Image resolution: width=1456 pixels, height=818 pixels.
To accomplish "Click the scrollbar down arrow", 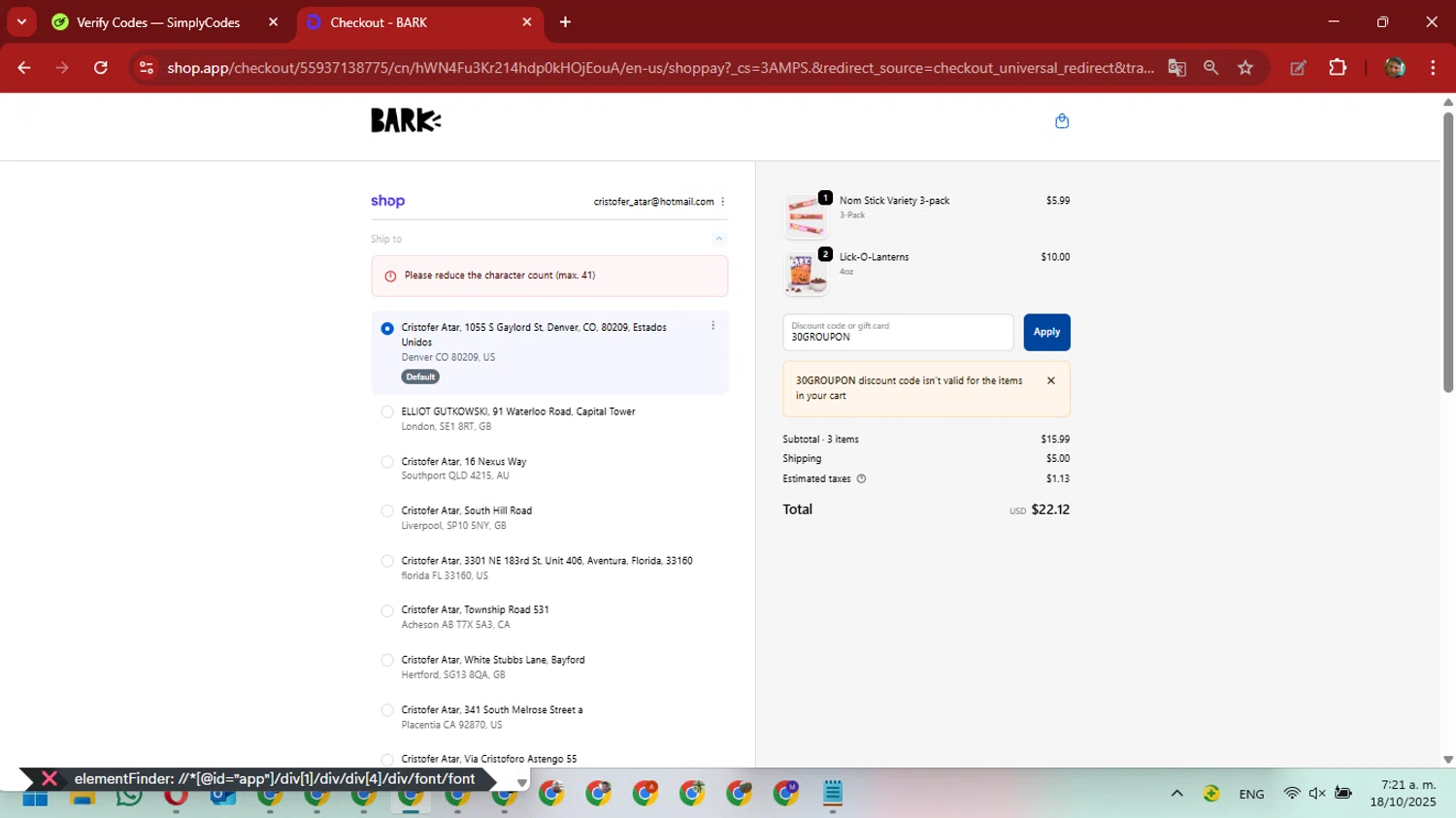I will pos(1448,760).
